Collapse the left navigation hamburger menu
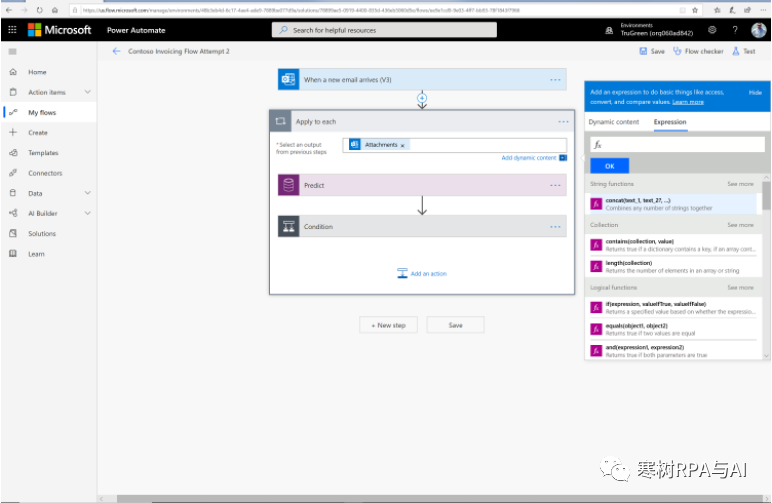The image size is (772, 503). 13,51
